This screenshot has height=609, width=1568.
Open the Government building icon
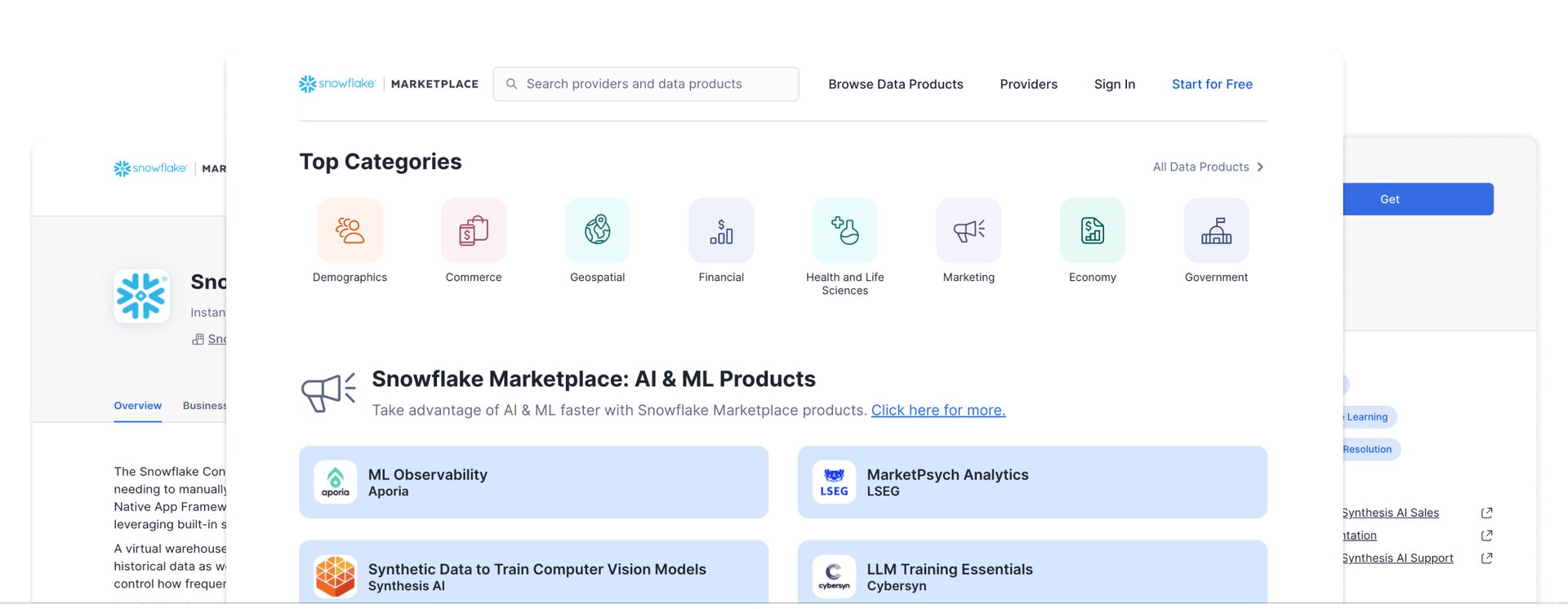click(x=1216, y=230)
